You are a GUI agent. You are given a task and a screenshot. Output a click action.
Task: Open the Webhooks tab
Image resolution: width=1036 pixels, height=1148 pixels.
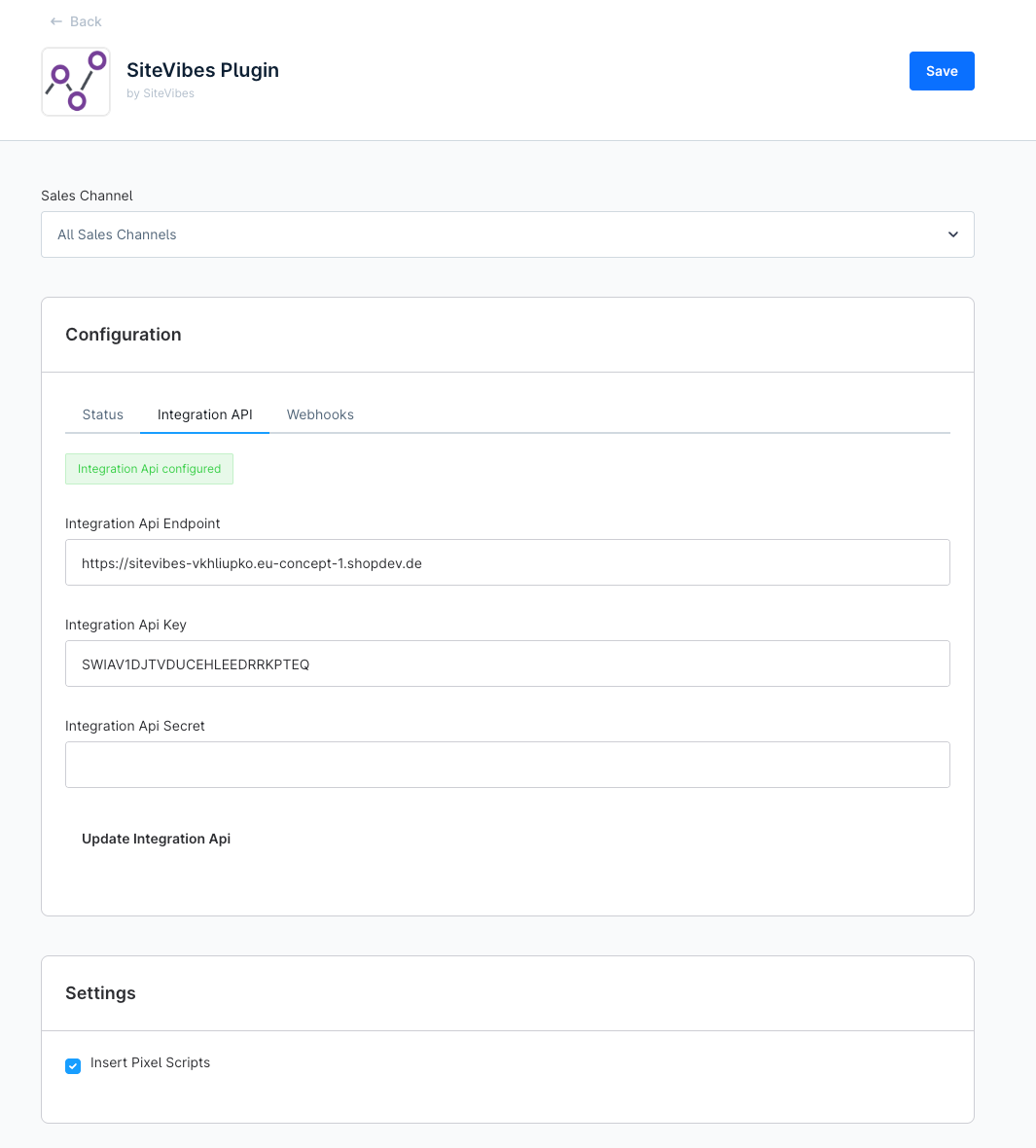point(320,414)
